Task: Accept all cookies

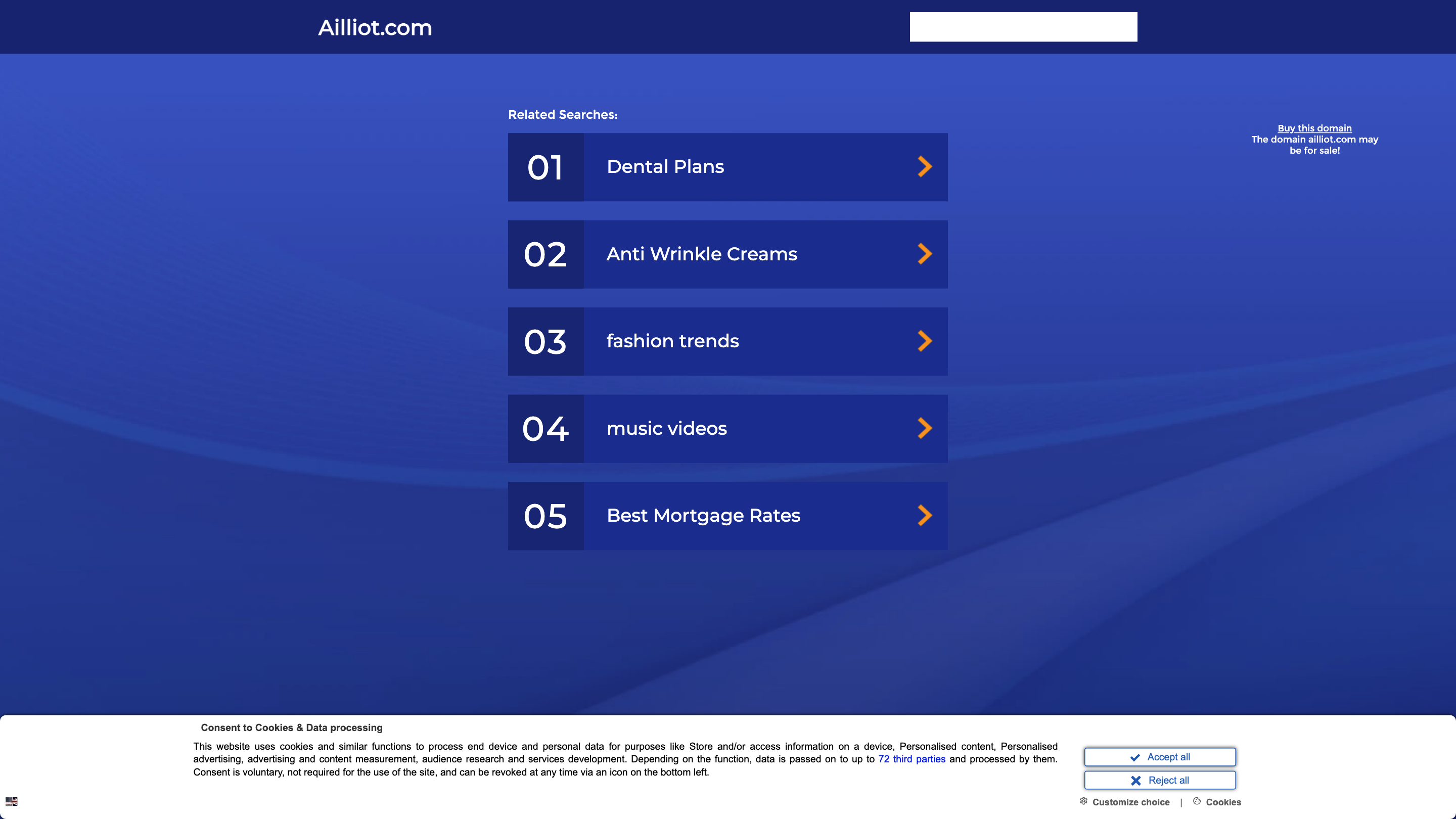Action: pyautogui.click(x=1160, y=757)
